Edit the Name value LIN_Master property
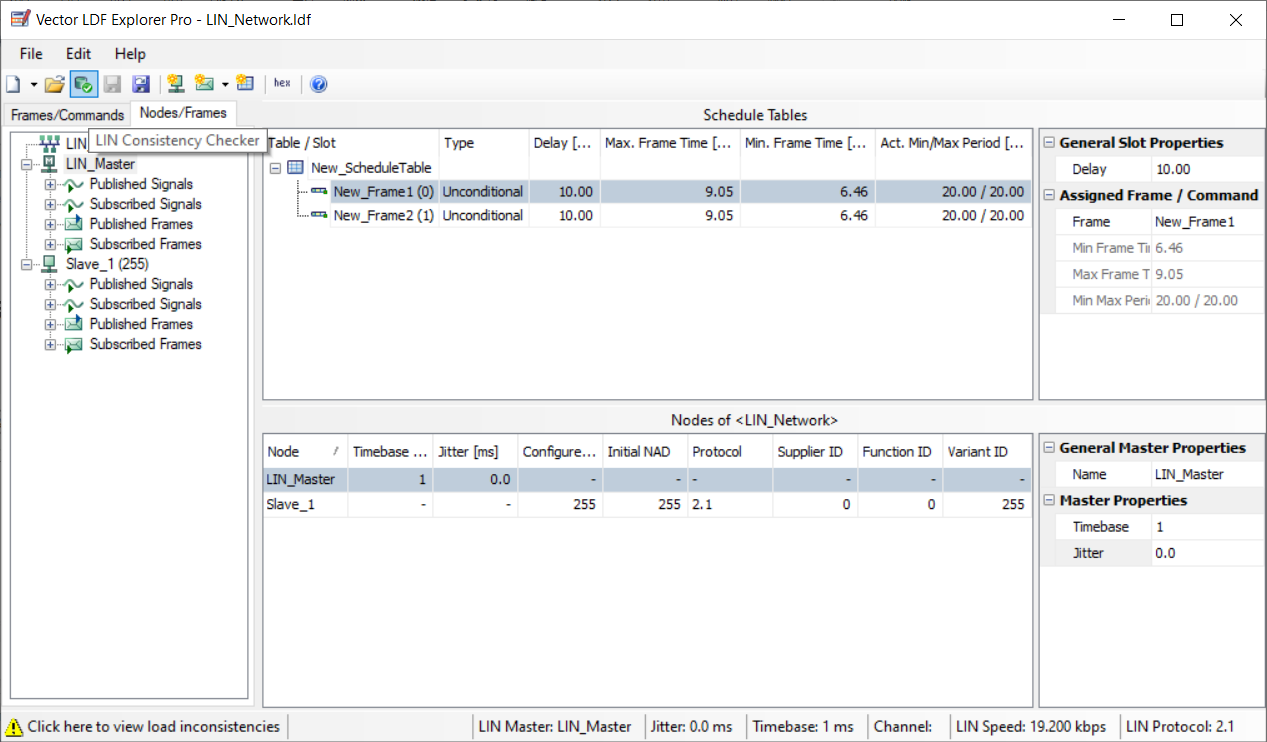This screenshot has width=1267, height=742. [1207, 474]
